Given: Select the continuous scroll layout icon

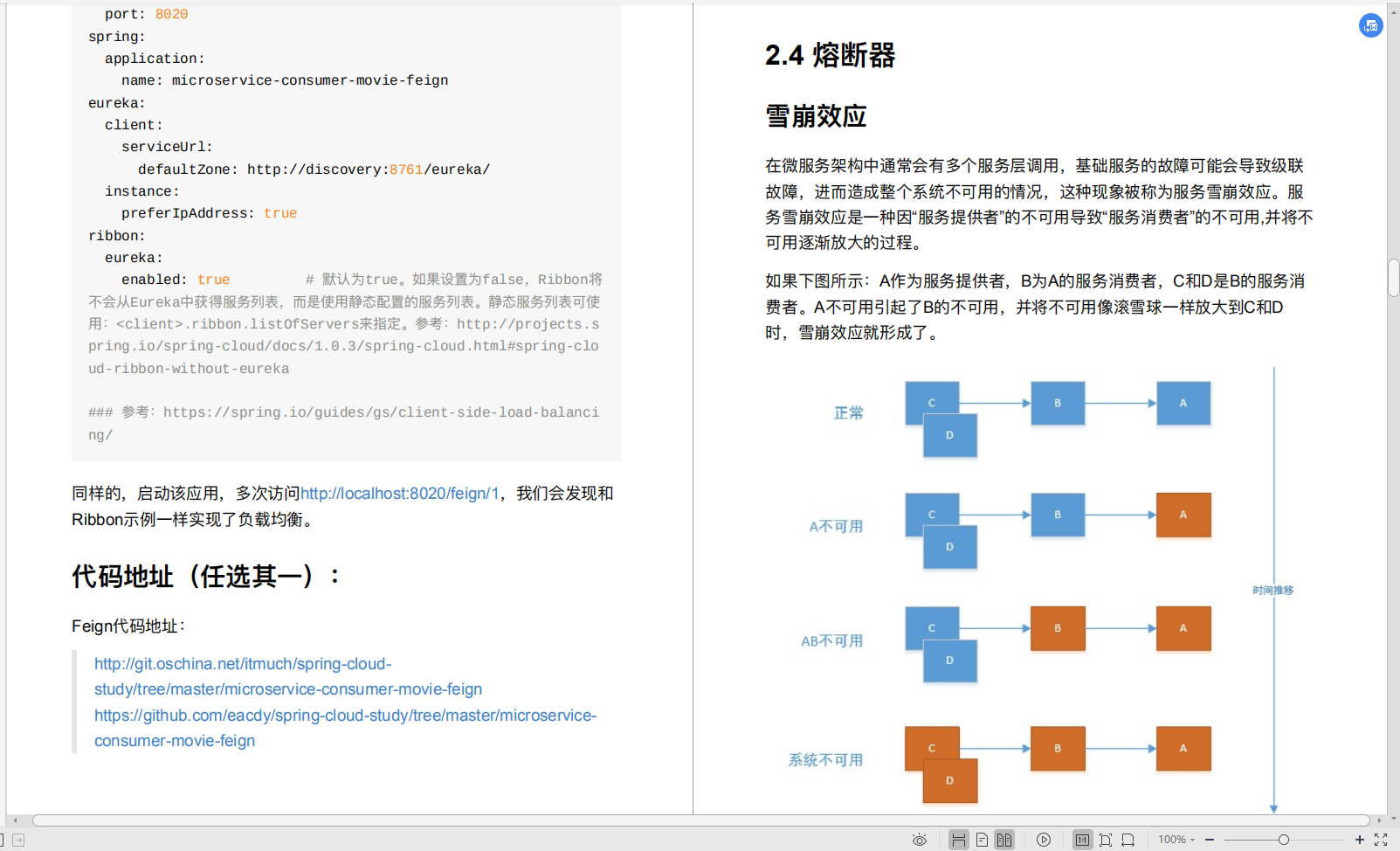Looking at the screenshot, I should [x=958, y=840].
